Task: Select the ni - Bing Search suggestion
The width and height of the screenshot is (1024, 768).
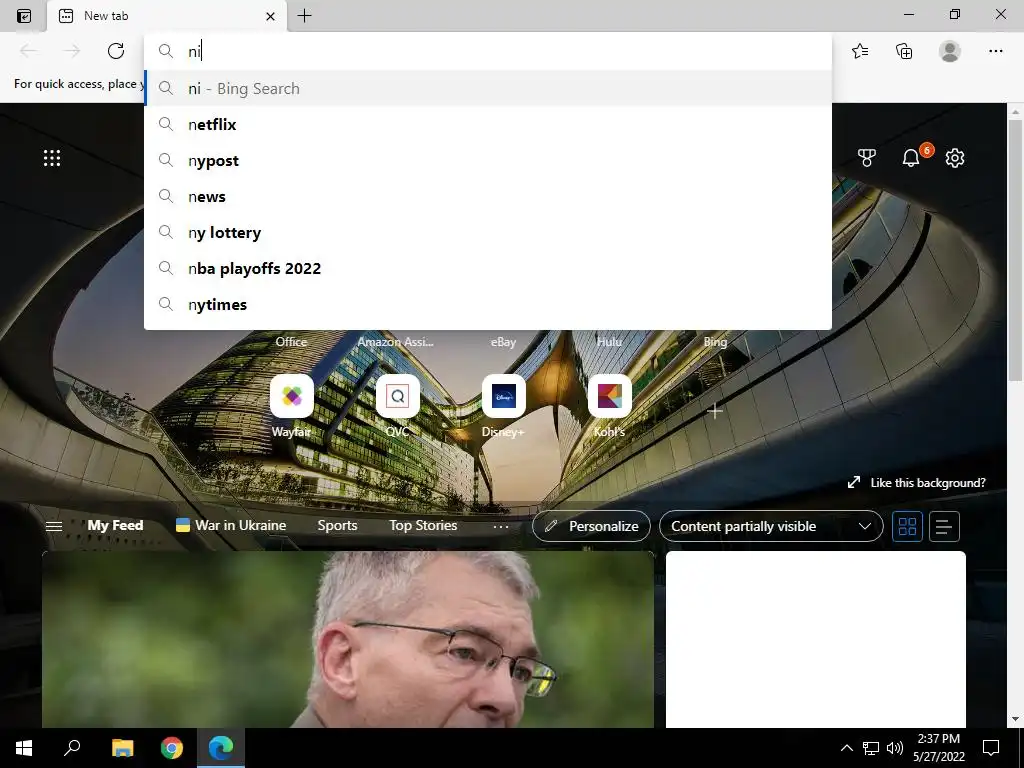Action: [488, 88]
